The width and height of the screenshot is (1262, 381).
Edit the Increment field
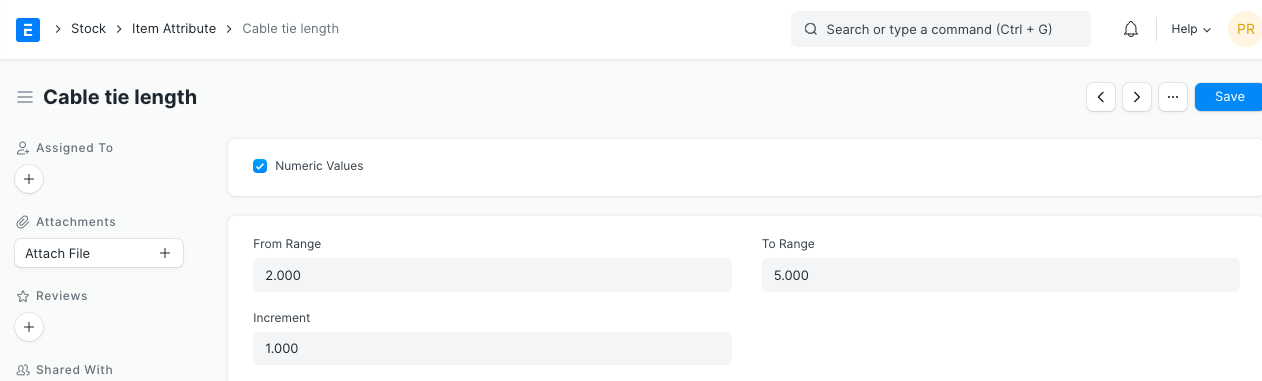[493, 349]
